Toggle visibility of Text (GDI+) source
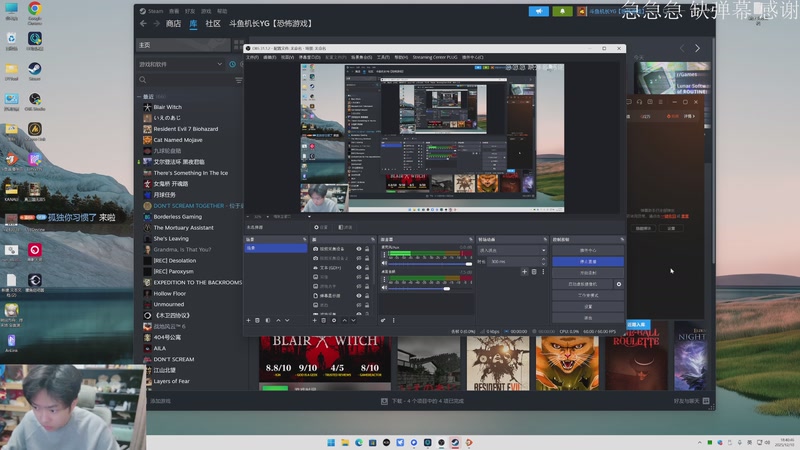800x450 pixels. pyautogui.click(x=359, y=267)
